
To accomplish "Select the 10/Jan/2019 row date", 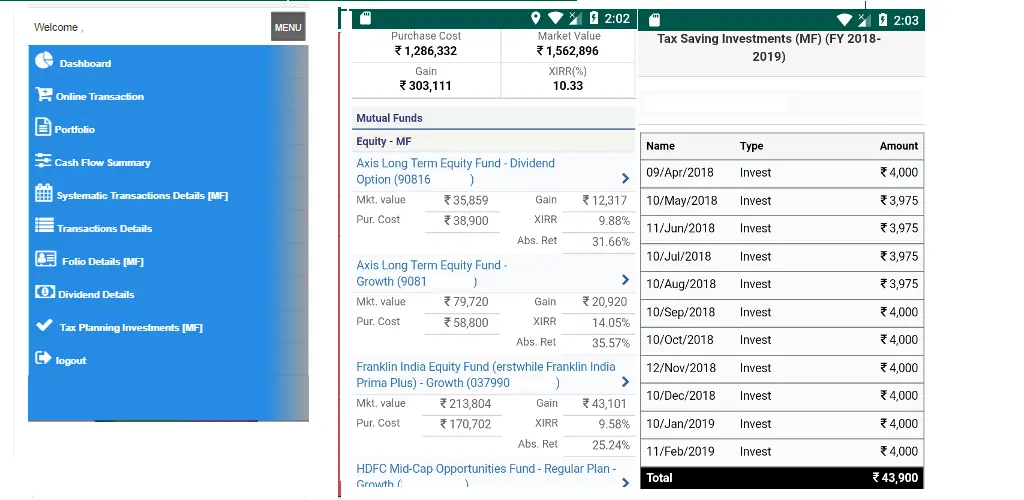I will (x=680, y=424).
